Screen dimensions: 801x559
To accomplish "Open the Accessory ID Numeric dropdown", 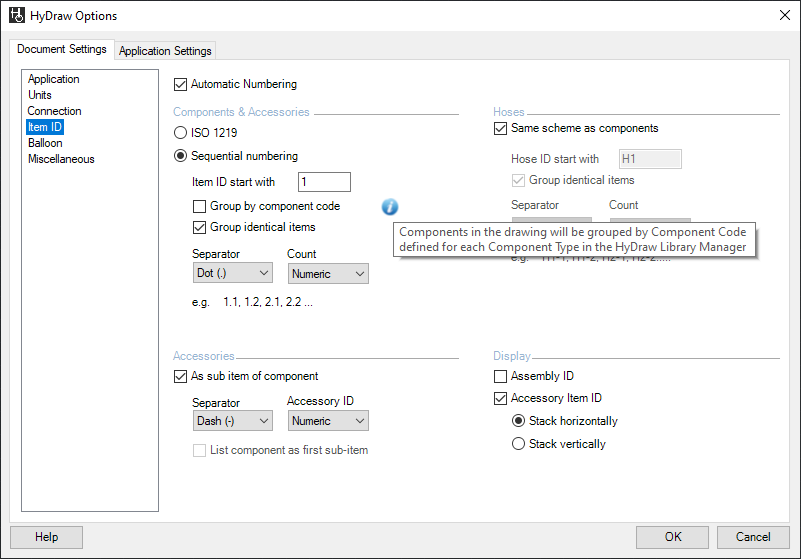I will coord(328,421).
